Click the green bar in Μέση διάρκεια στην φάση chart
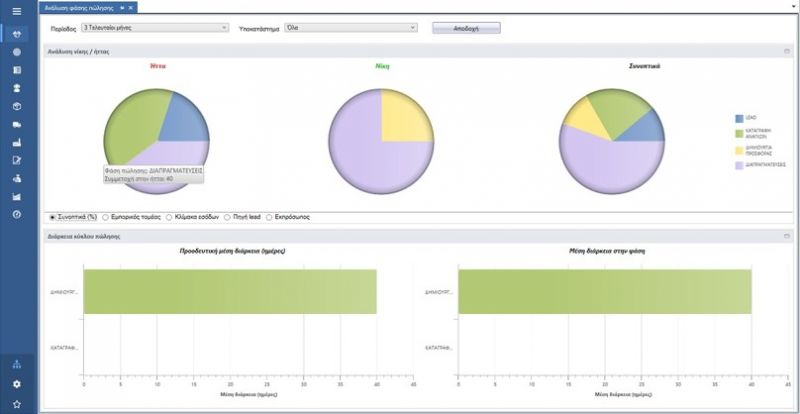800x414 pixels. (605, 291)
